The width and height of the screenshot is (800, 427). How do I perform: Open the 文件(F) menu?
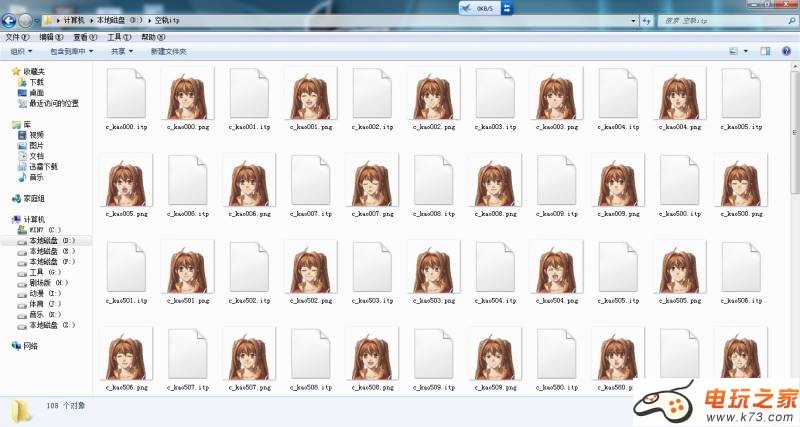click(13, 37)
